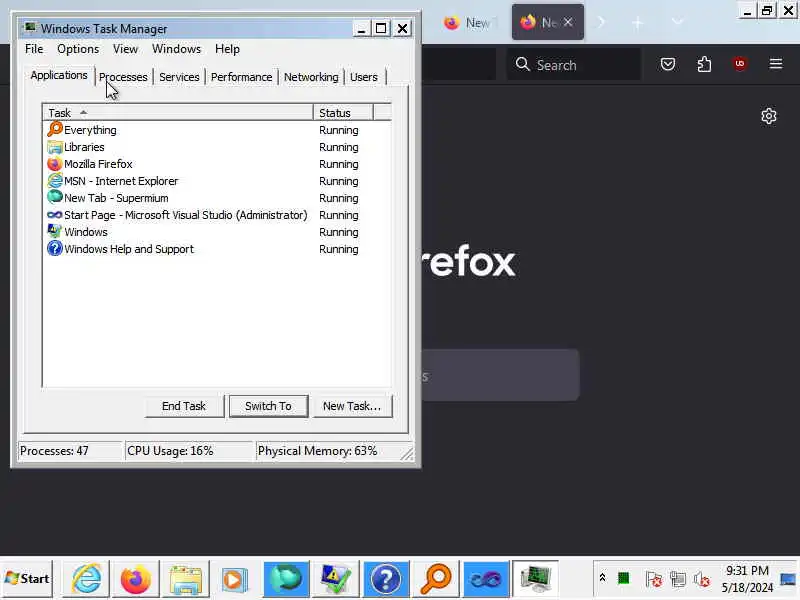Select the Windows task icon
The height and width of the screenshot is (600, 800).
click(55, 231)
